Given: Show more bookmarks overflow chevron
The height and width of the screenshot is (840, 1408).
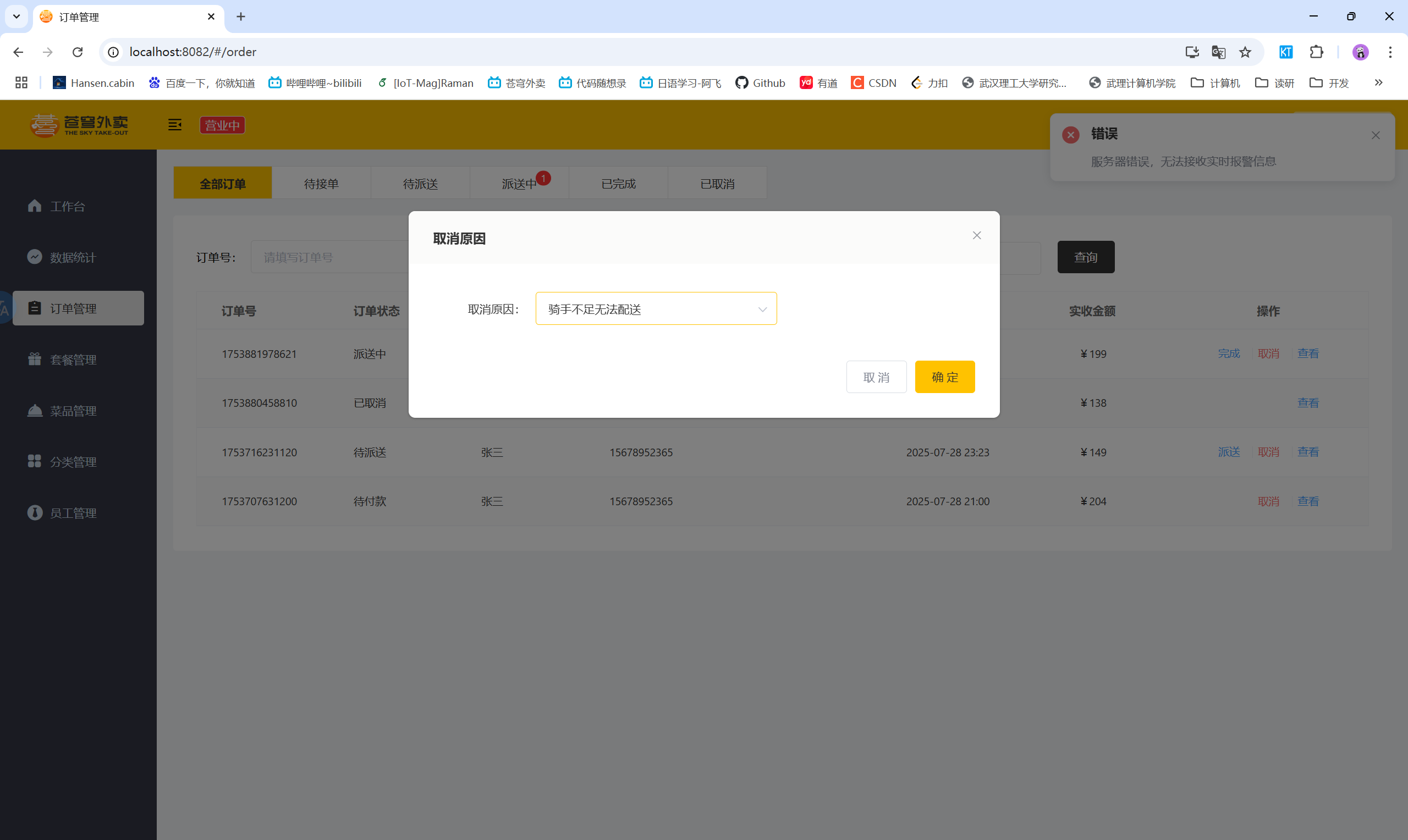Looking at the screenshot, I should tap(1378, 82).
